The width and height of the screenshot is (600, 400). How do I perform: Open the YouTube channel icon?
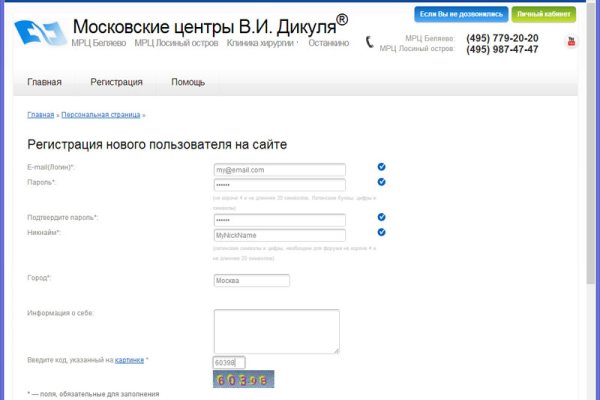click(x=572, y=41)
